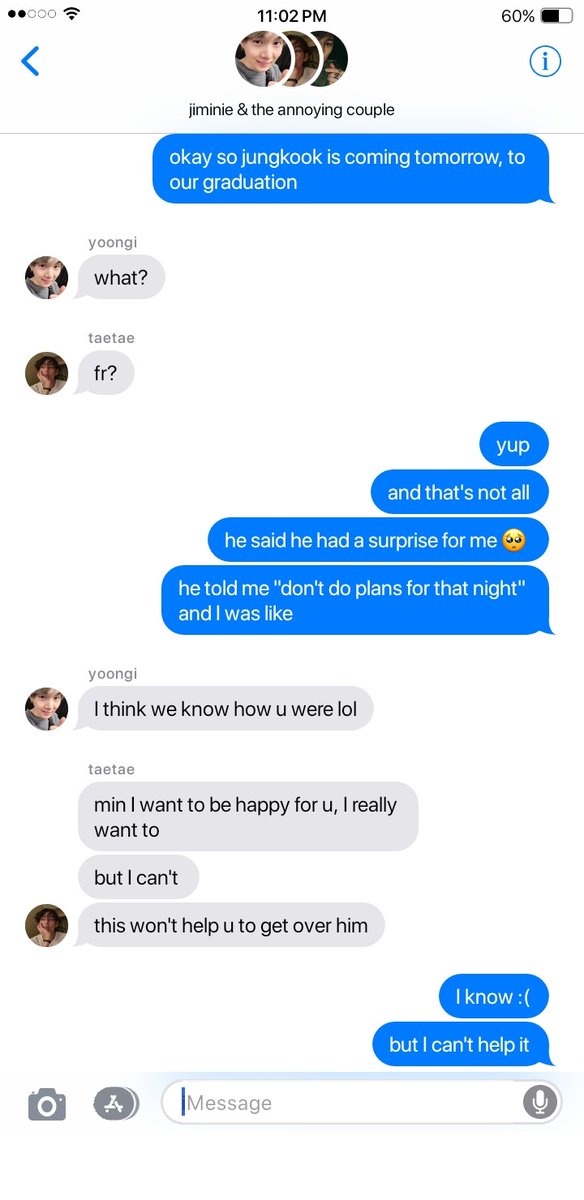Select "I think we know how u were lol"

[225, 709]
